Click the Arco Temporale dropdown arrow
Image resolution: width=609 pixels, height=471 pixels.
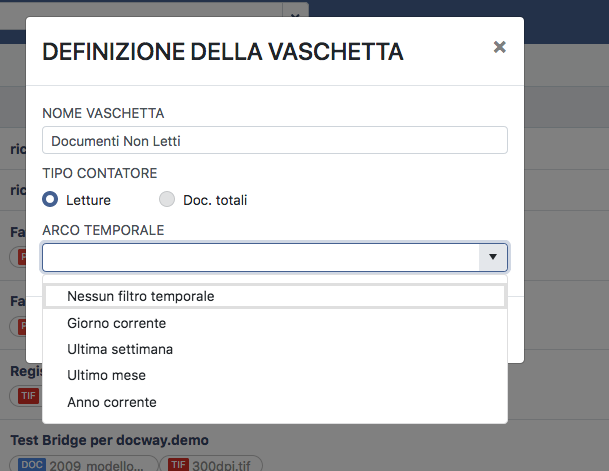pos(493,257)
